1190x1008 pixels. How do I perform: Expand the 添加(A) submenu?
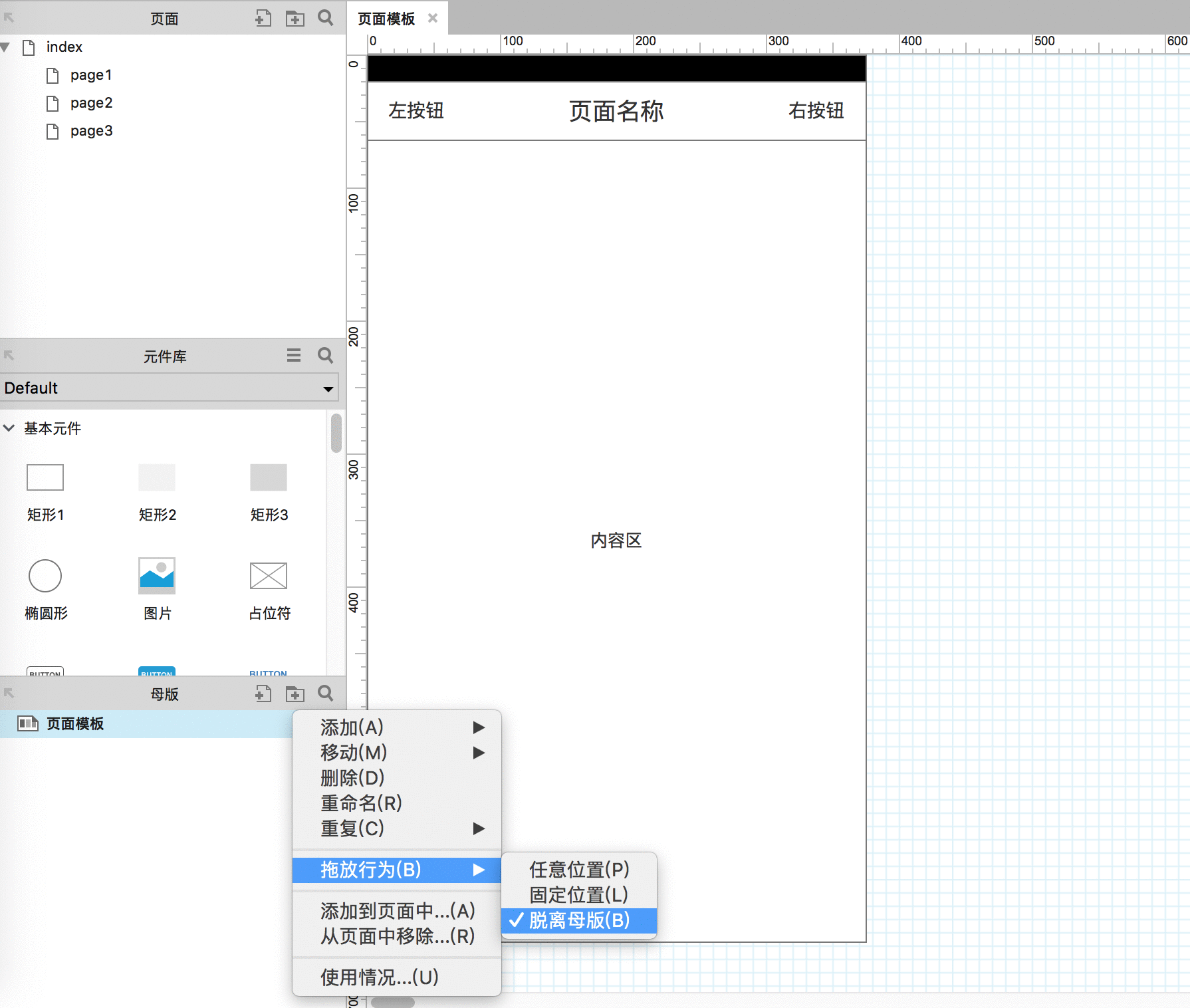point(396,727)
